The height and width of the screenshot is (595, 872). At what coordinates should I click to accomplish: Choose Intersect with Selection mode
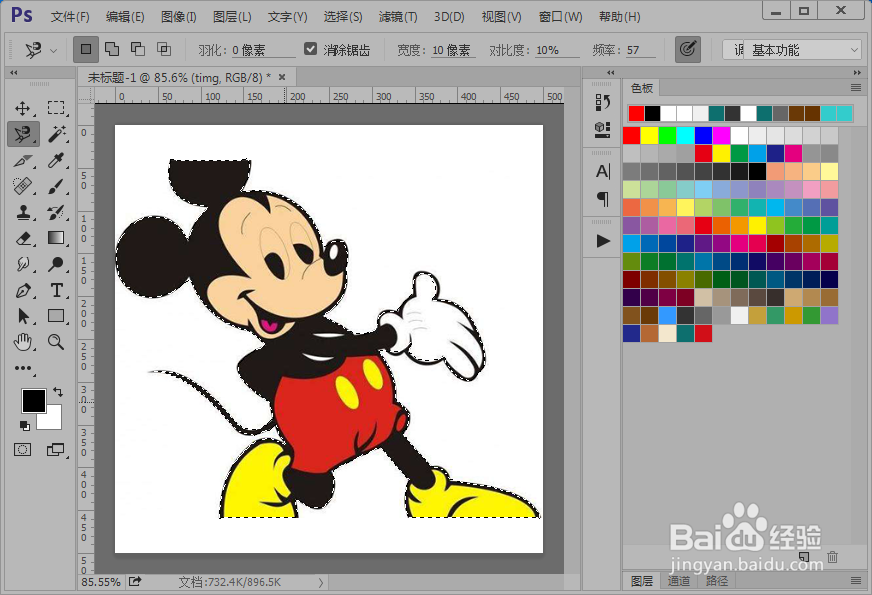pos(164,49)
